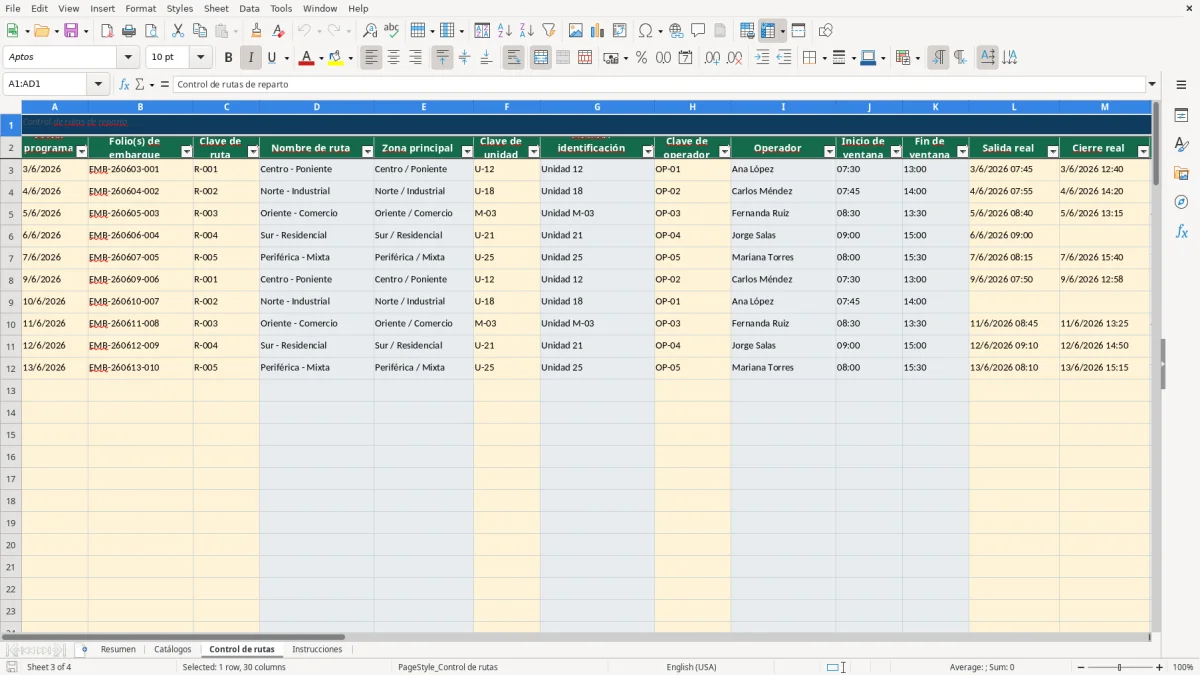Insert an image via toolbar icon
The width and height of the screenshot is (1200, 675).
point(576,31)
